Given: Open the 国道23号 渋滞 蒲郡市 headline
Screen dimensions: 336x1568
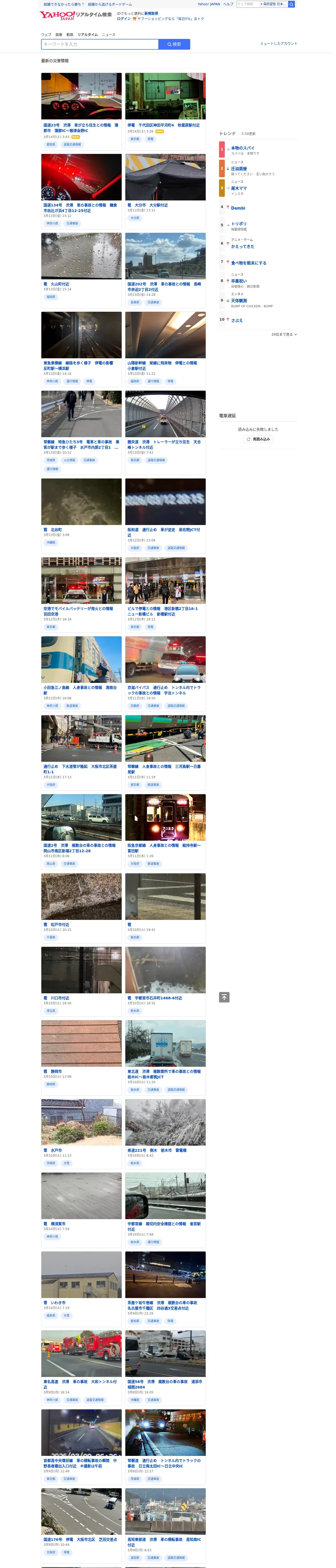Looking at the screenshot, I should click(x=82, y=128).
